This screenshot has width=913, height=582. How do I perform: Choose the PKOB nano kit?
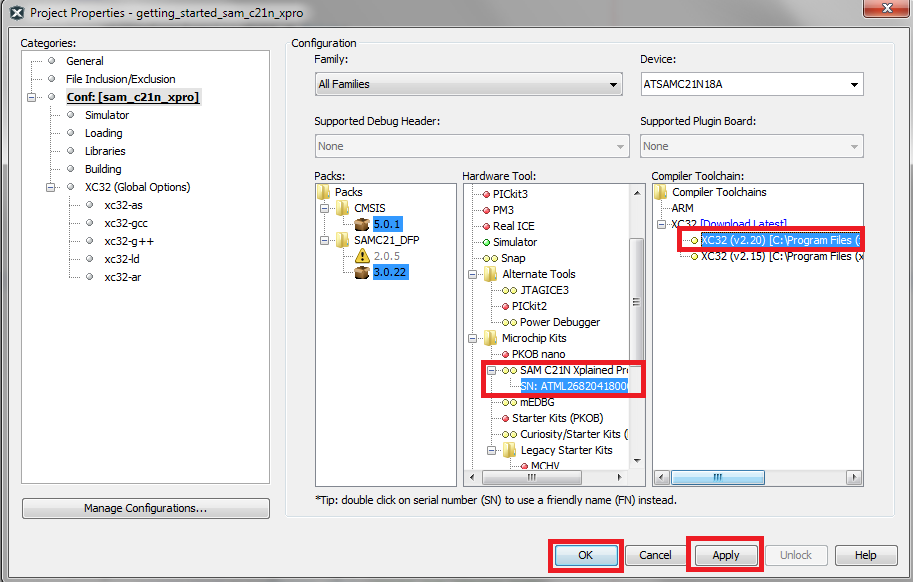point(538,354)
